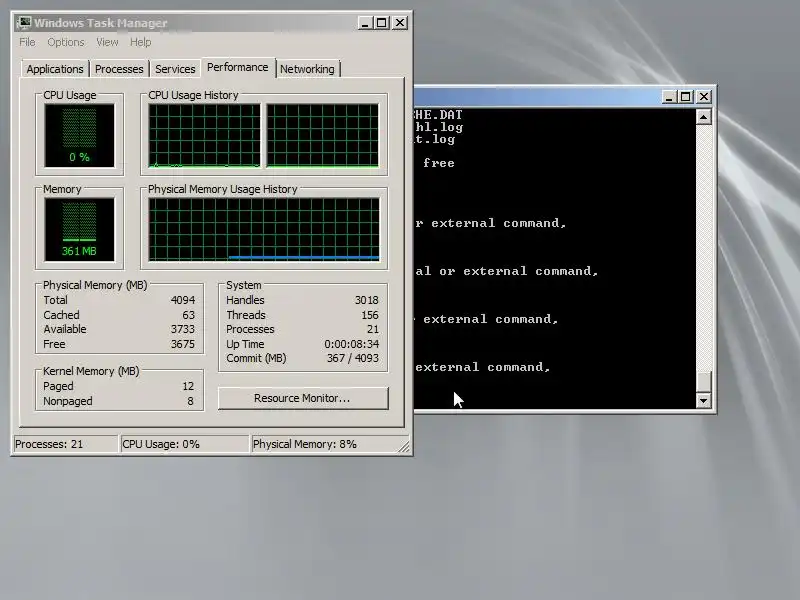Close the command prompt window
Viewport: 800px width, 600px height.
(704, 96)
